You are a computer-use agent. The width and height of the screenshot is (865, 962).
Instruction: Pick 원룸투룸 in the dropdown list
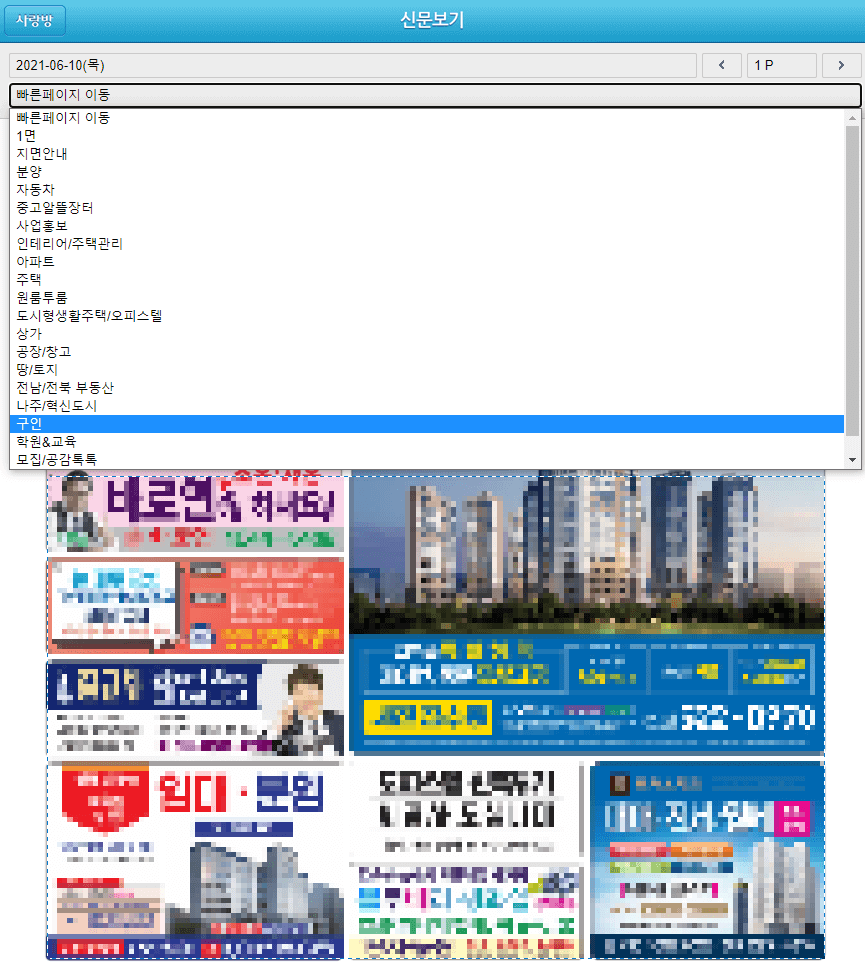[426, 298]
